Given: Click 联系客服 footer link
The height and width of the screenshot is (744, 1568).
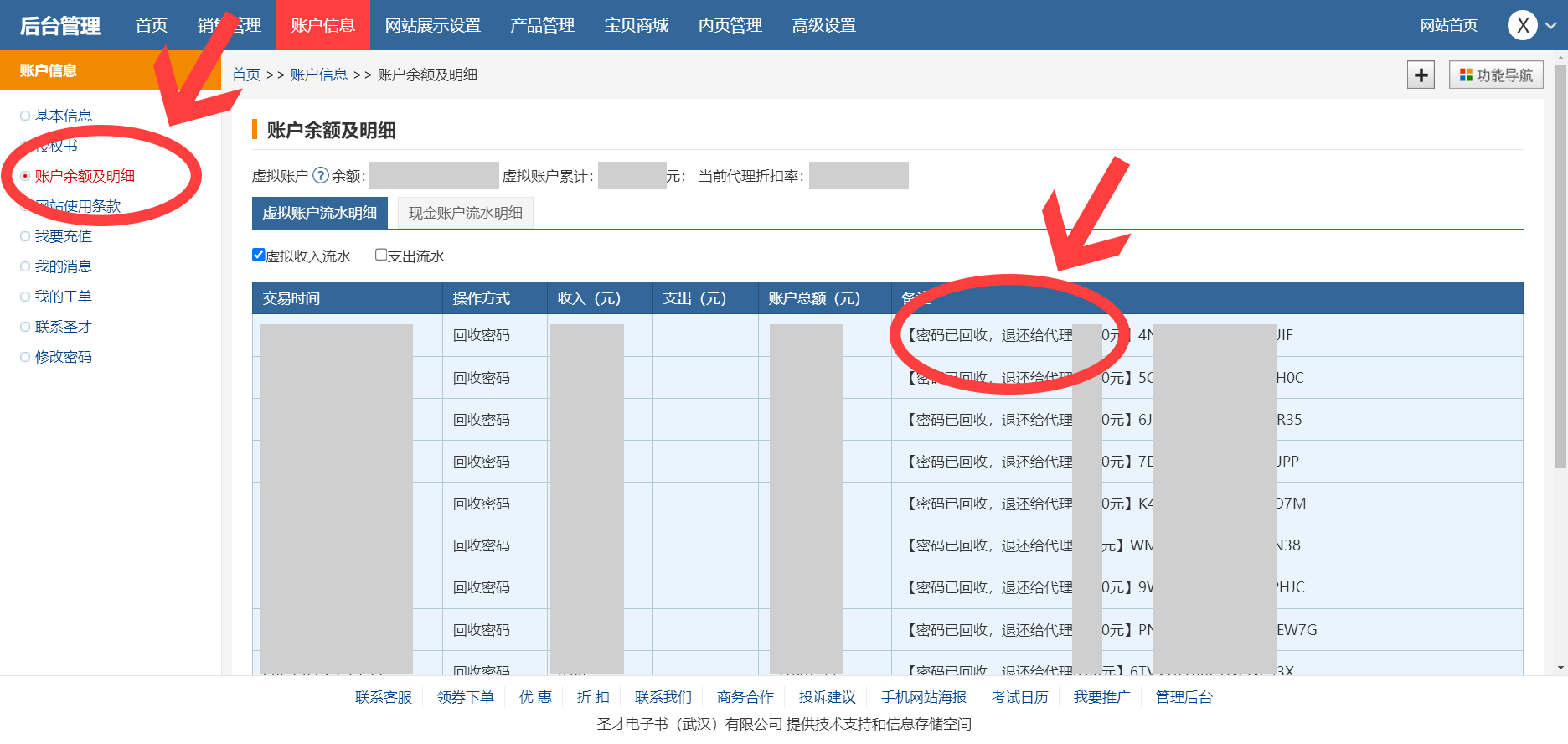Looking at the screenshot, I should pos(384,697).
